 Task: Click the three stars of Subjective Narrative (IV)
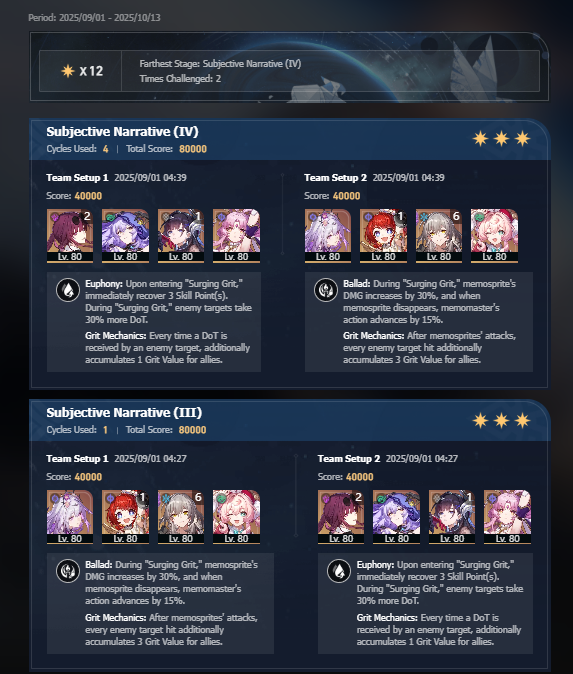(501, 139)
